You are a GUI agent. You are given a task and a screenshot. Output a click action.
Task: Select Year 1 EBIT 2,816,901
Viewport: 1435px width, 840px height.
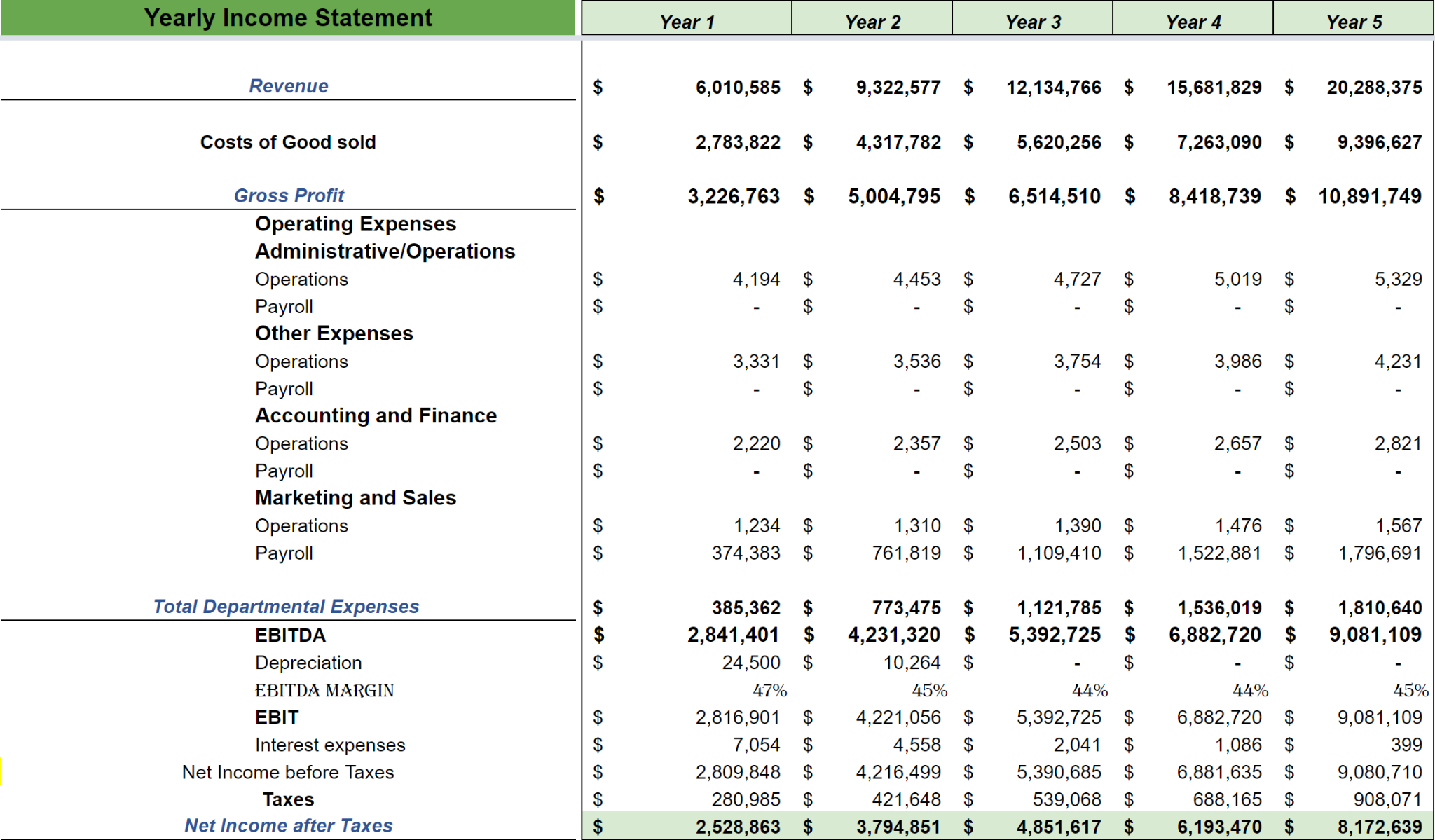point(738,717)
